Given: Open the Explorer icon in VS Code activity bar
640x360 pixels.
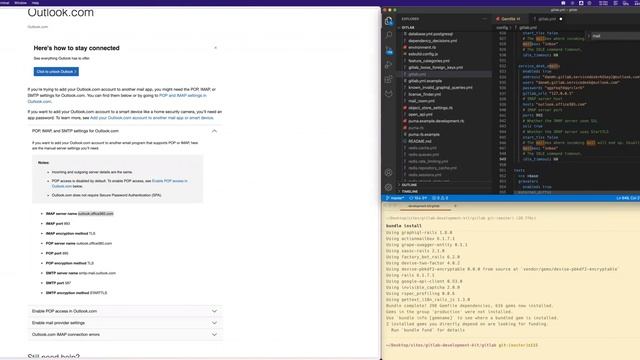Looking at the screenshot, I should click(x=389, y=21).
